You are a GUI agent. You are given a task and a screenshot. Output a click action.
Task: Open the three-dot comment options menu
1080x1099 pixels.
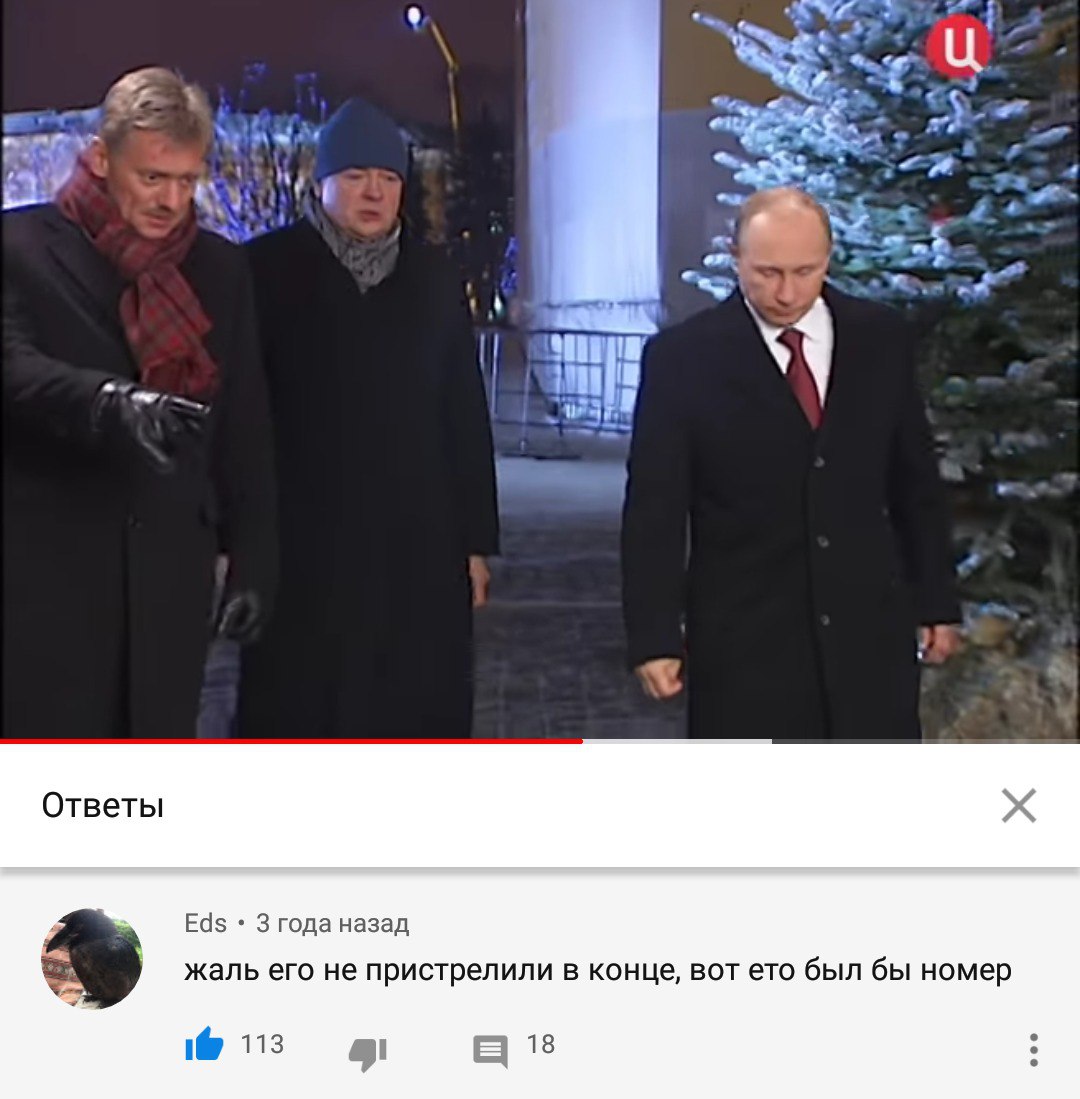1033,1049
